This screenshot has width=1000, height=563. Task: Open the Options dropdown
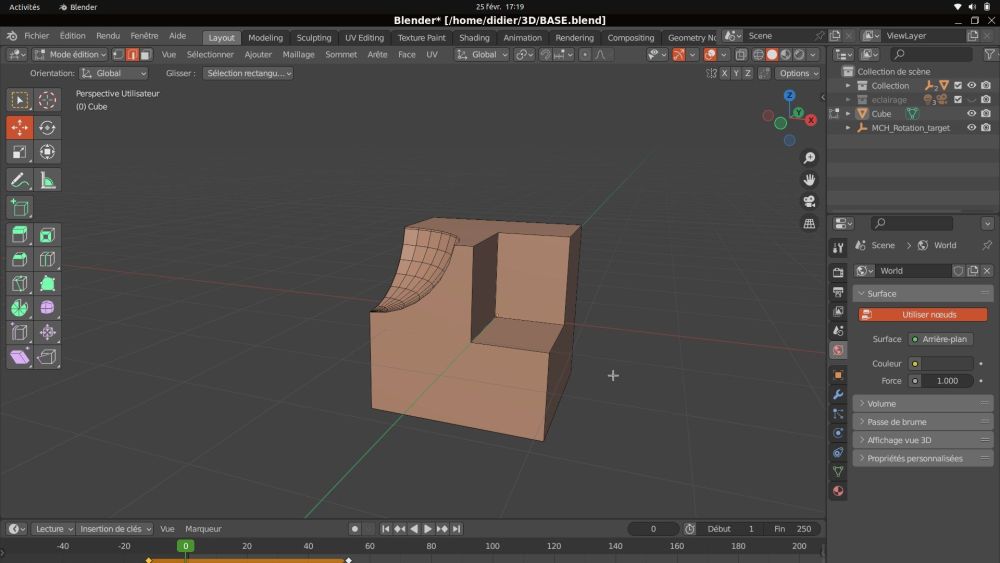[x=798, y=73]
